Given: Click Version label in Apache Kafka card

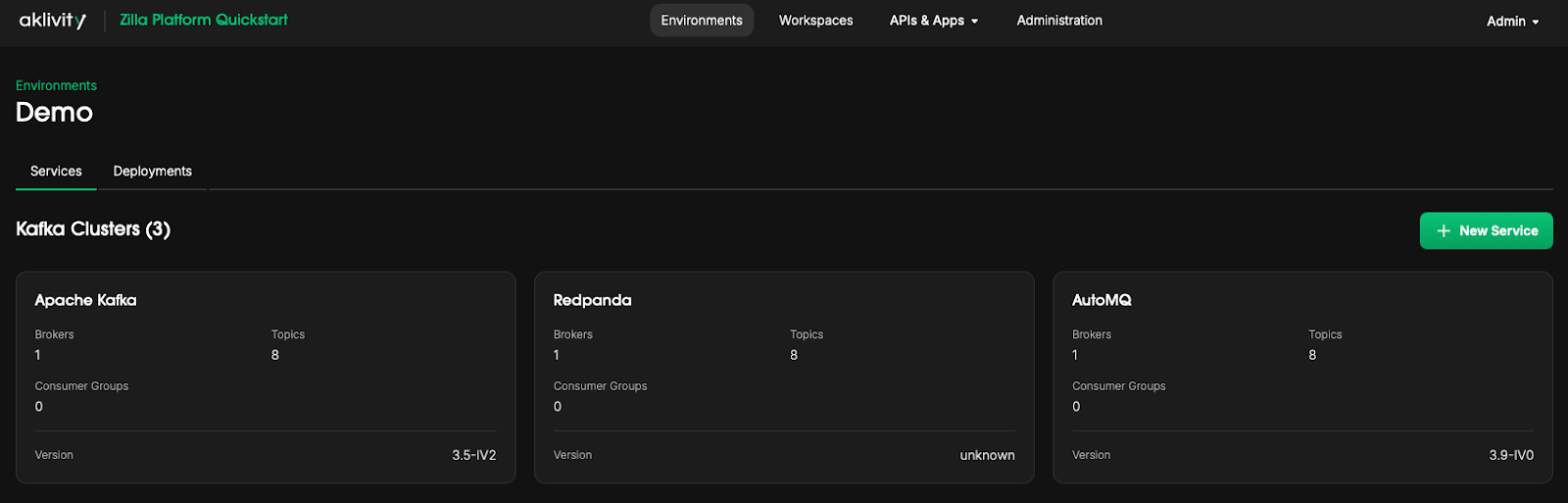Looking at the screenshot, I should [x=54, y=455].
